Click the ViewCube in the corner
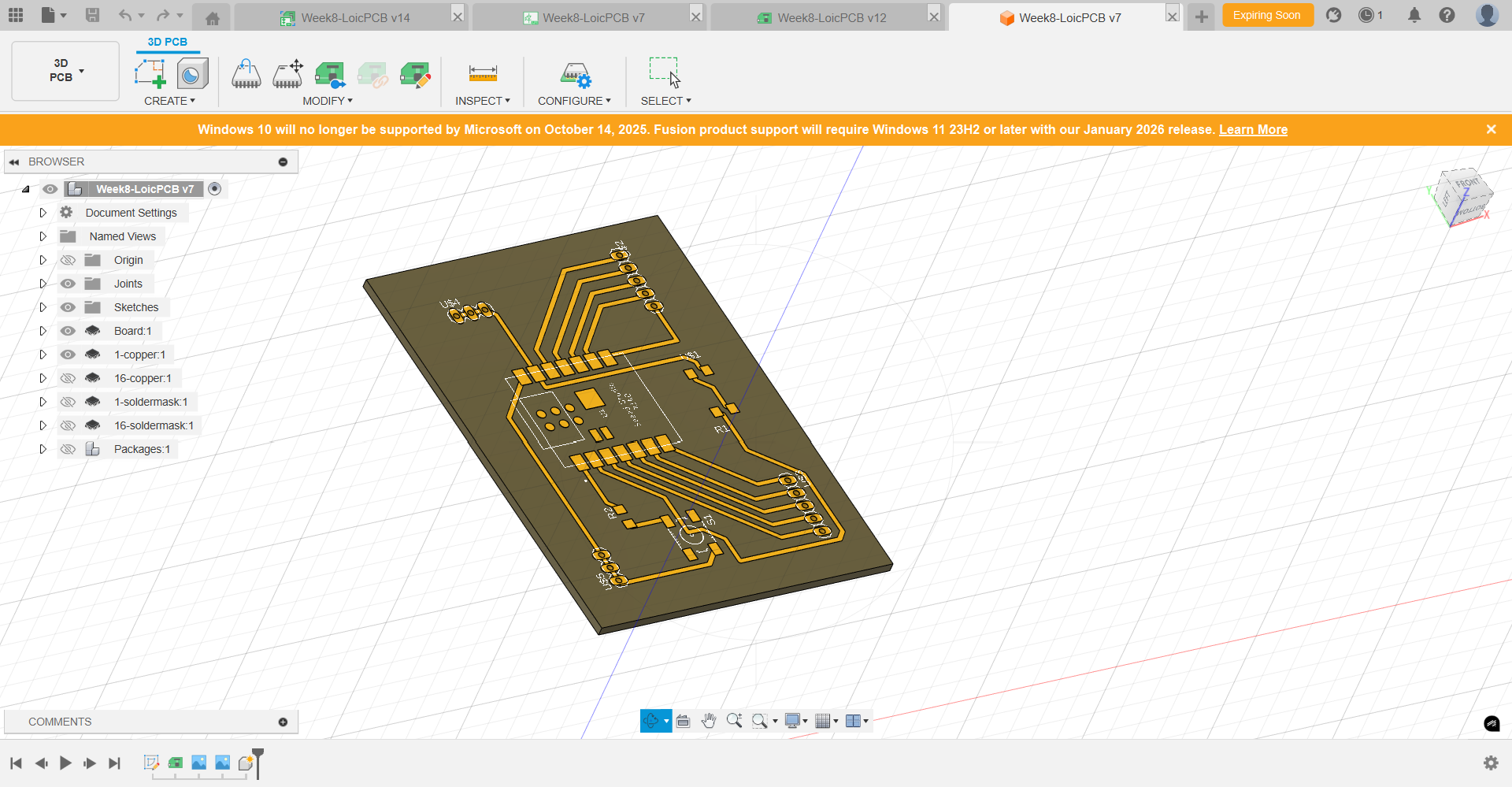The height and width of the screenshot is (787, 1512). [x=1462, y=197]
